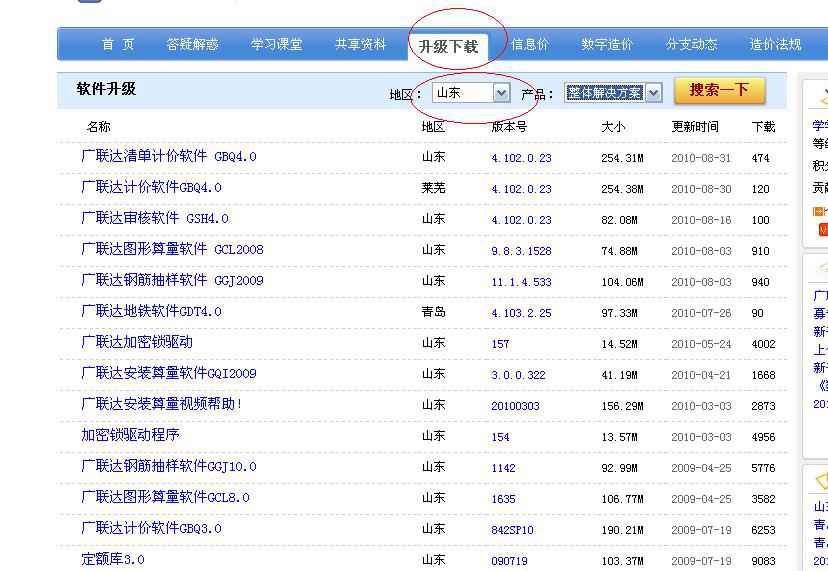Image resolution: width=828 pixels, height=571 pixels.
Task: Click version 4.103.2.25
Action: [521, 313]
